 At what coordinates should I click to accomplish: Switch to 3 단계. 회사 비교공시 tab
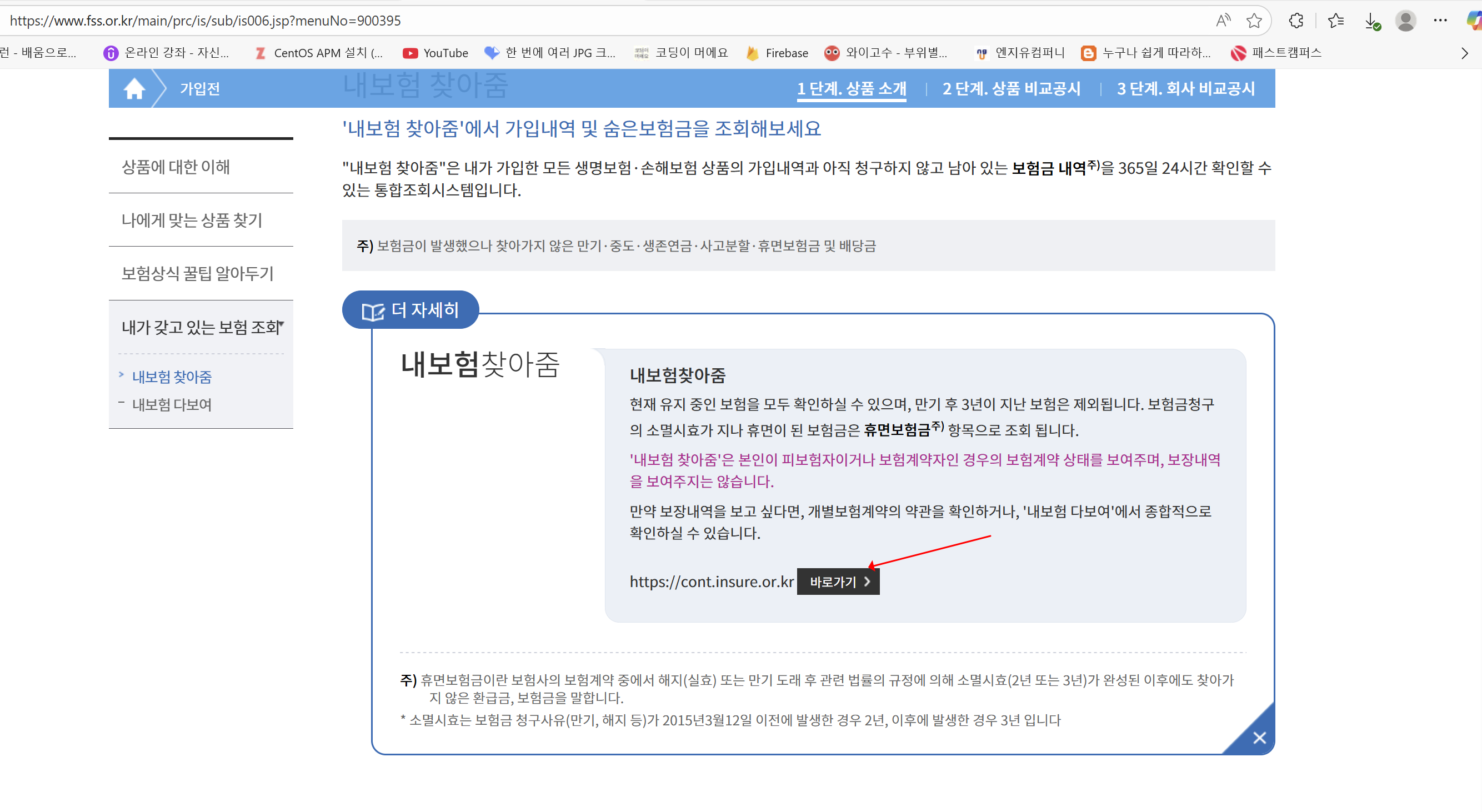click(1185, 88)
